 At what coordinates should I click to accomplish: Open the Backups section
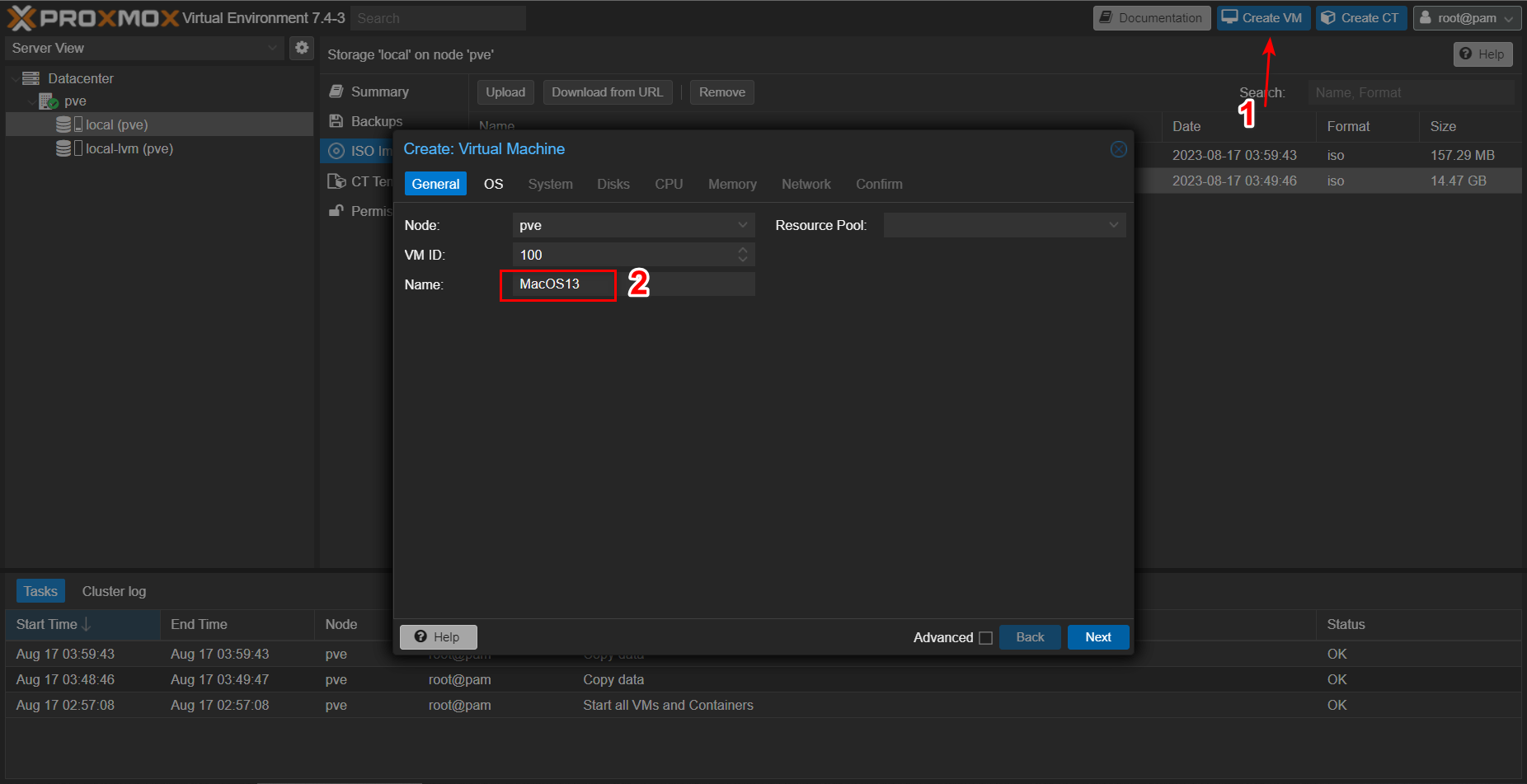point(376,121)
